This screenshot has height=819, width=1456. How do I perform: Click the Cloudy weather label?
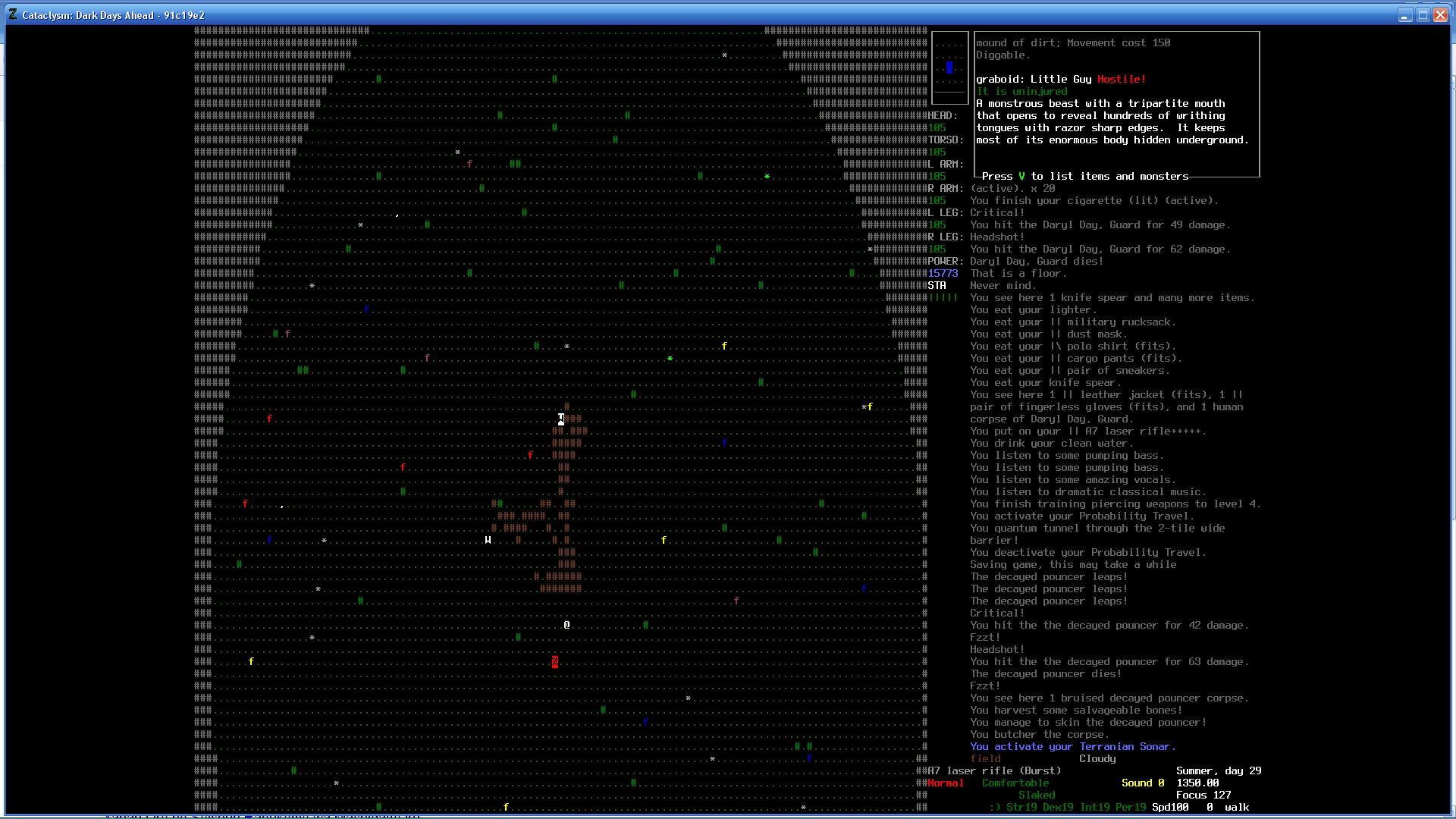[1097, 758]
